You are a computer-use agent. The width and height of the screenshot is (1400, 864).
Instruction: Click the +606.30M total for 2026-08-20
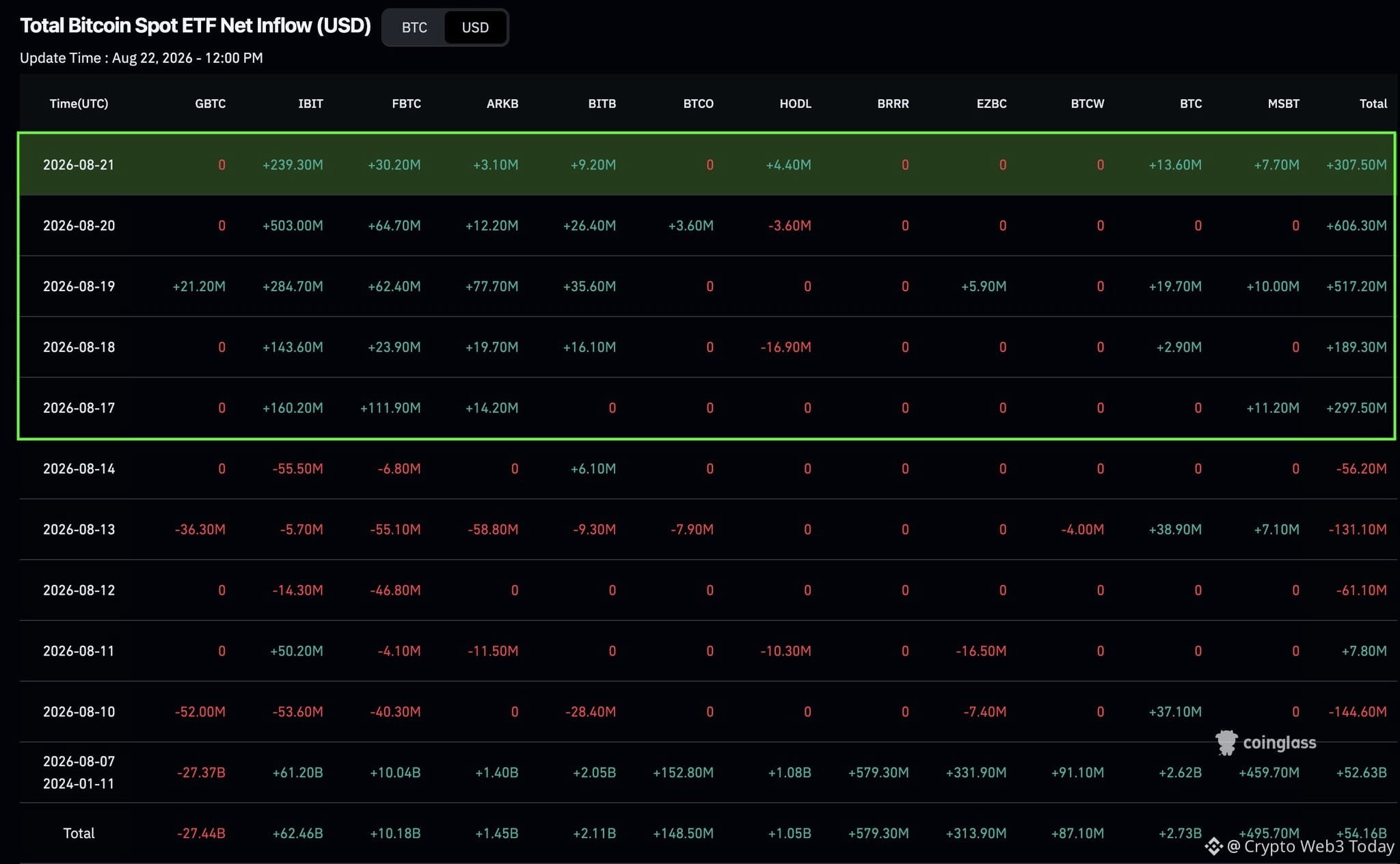1356,226
